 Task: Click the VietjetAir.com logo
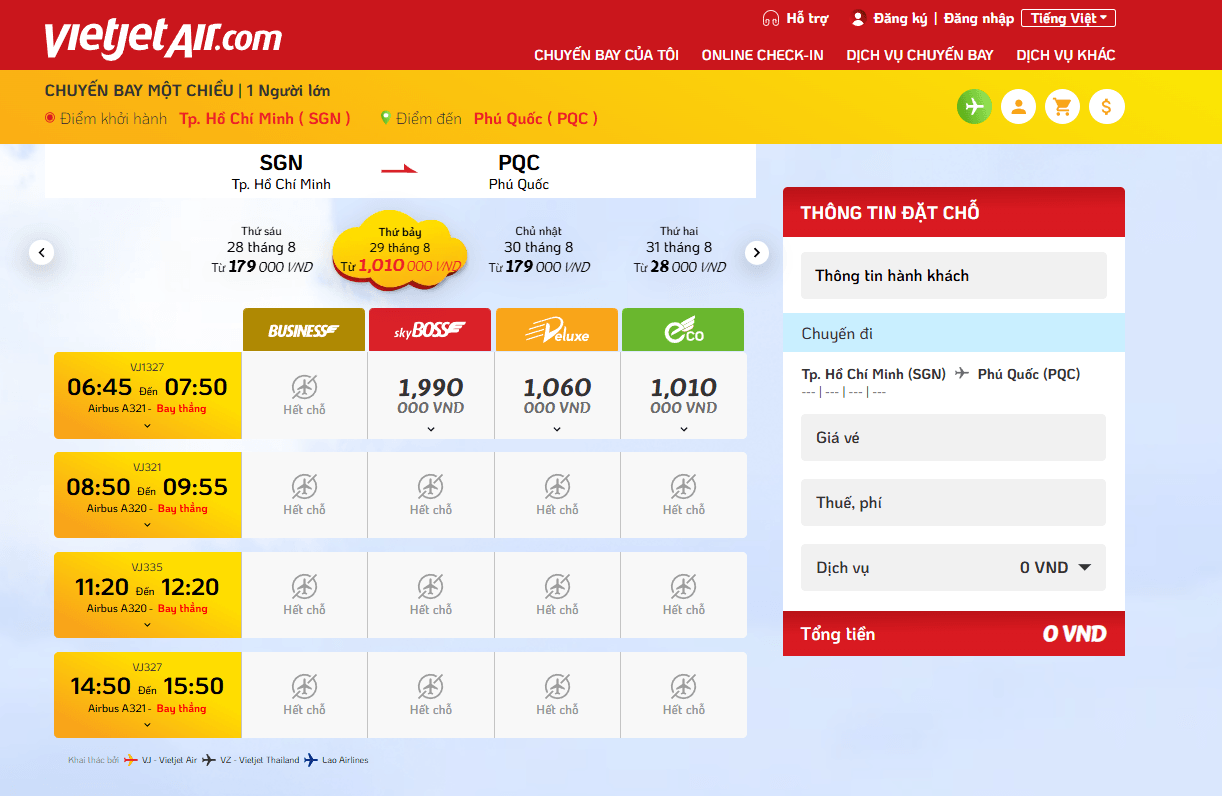pos(163,39)
